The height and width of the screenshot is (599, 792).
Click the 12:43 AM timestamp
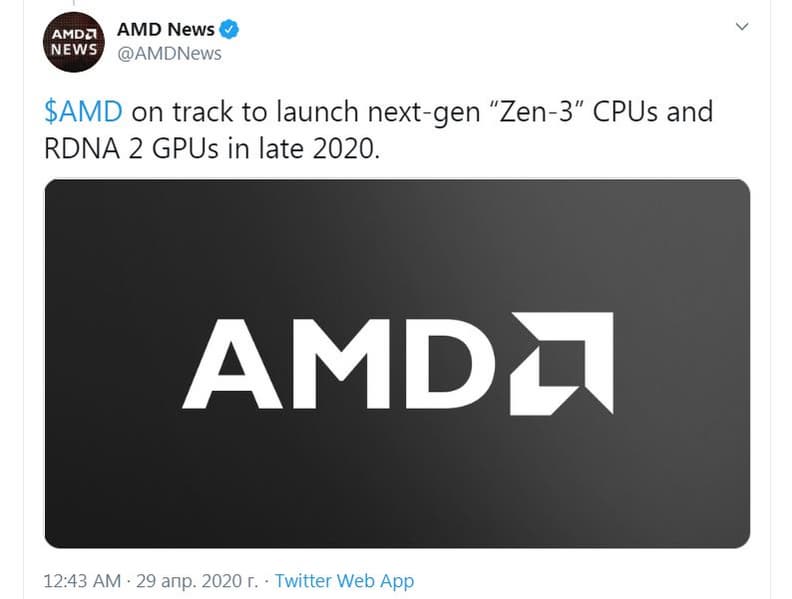83,580
